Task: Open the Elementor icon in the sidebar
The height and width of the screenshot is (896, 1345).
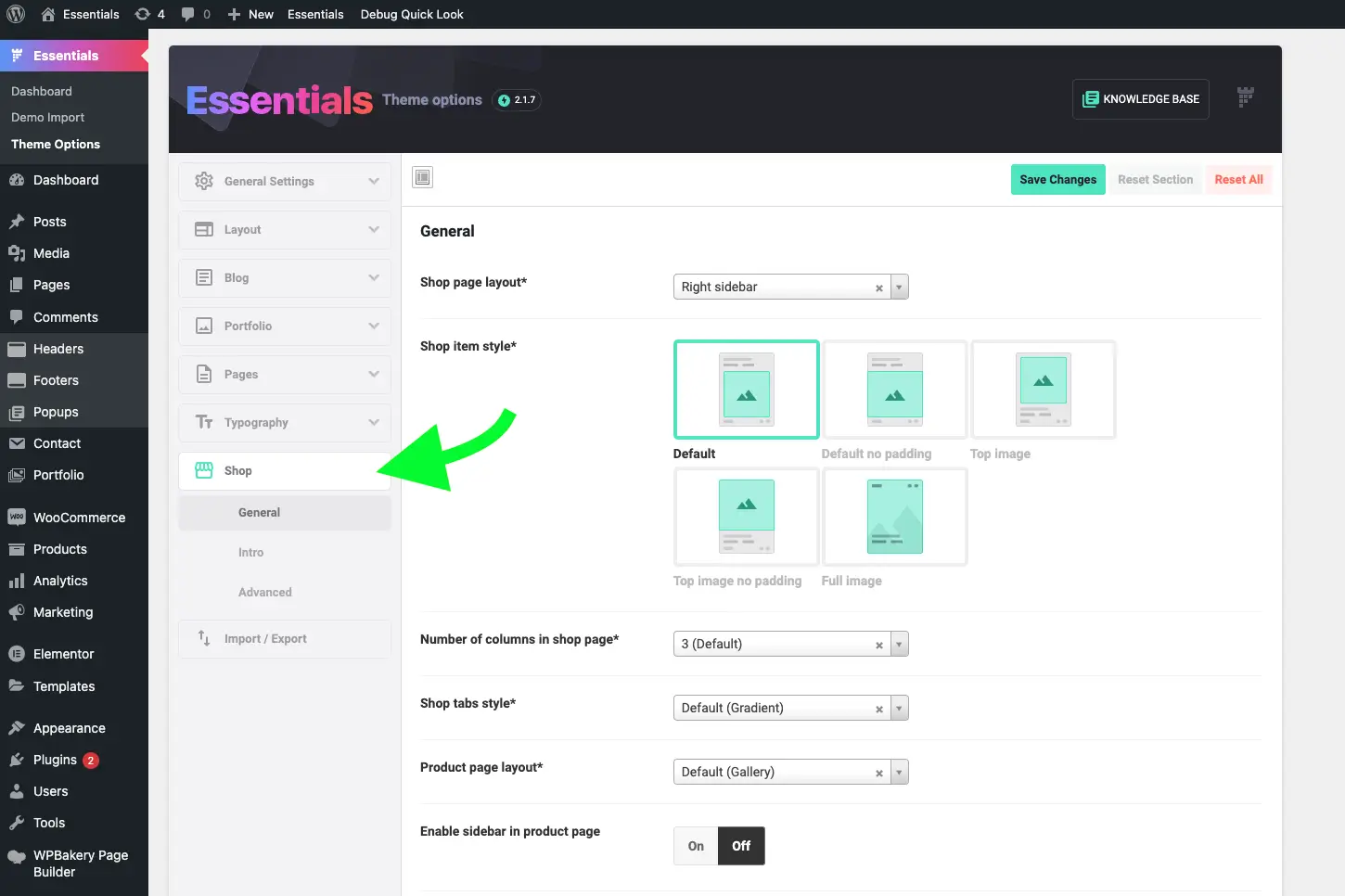Action: click(17, 654)
